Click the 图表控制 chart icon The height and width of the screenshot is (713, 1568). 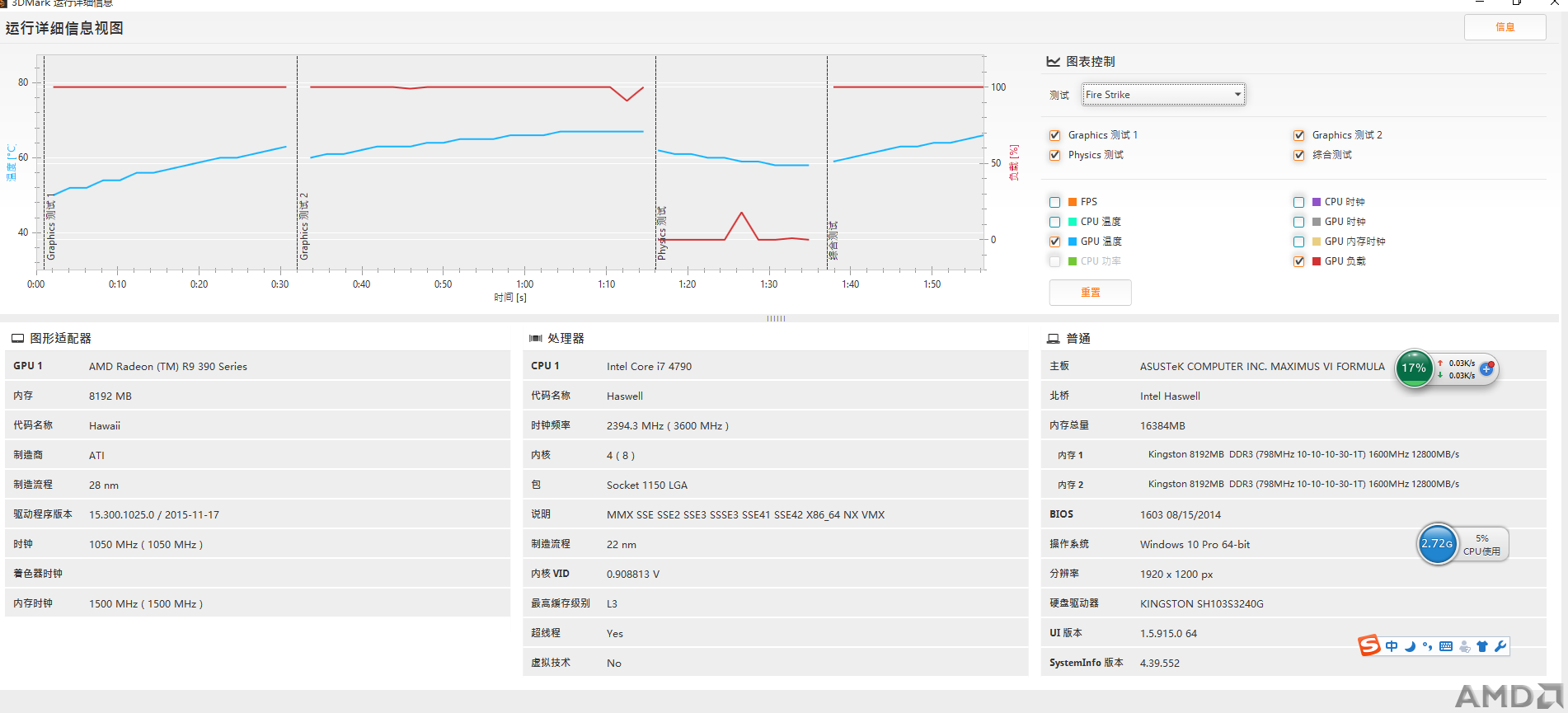coord(1053,62)
